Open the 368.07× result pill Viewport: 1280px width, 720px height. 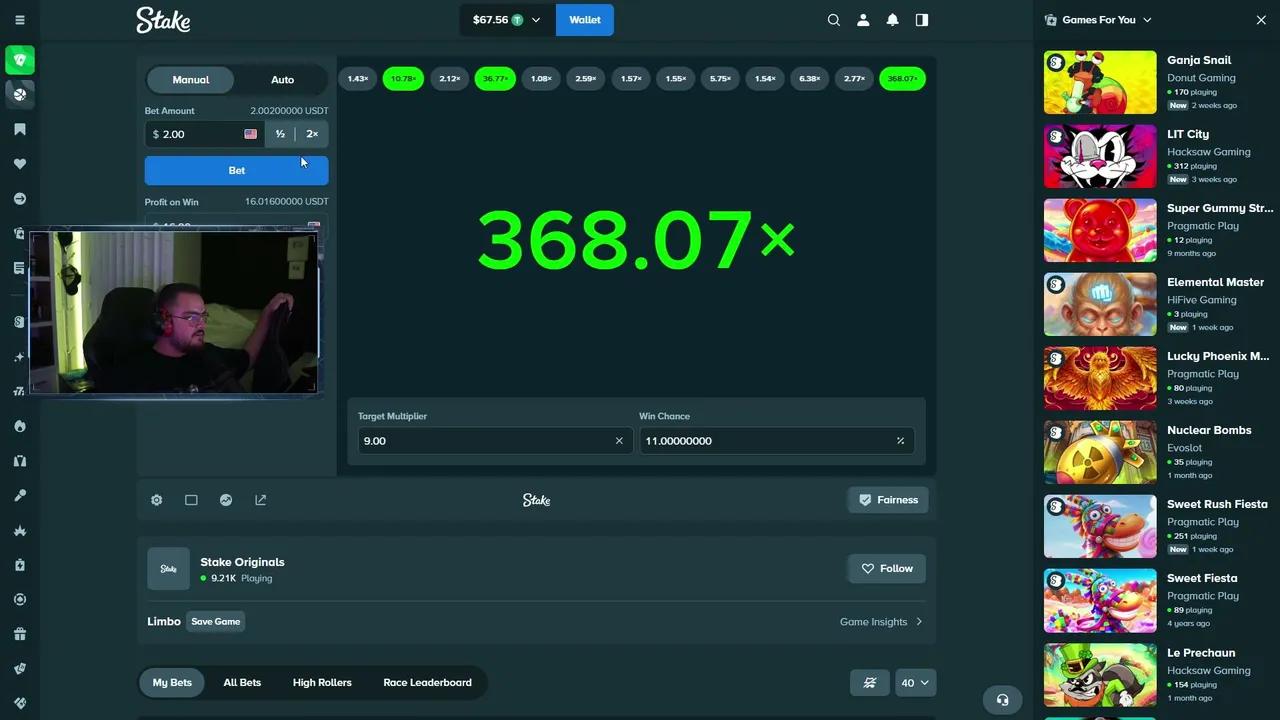click(x=902, y=79)
